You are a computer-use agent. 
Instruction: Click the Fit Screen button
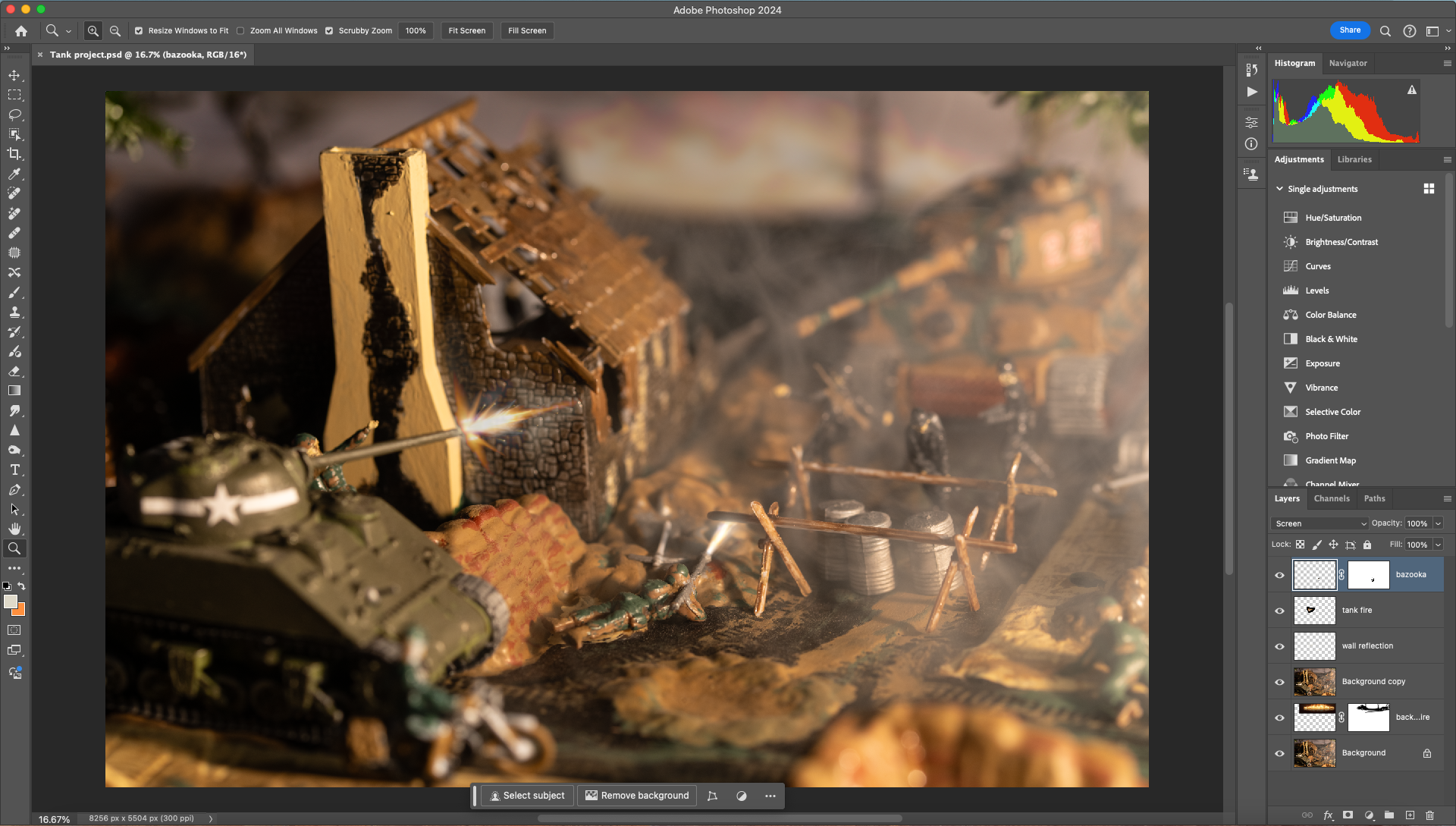point(466,31)
